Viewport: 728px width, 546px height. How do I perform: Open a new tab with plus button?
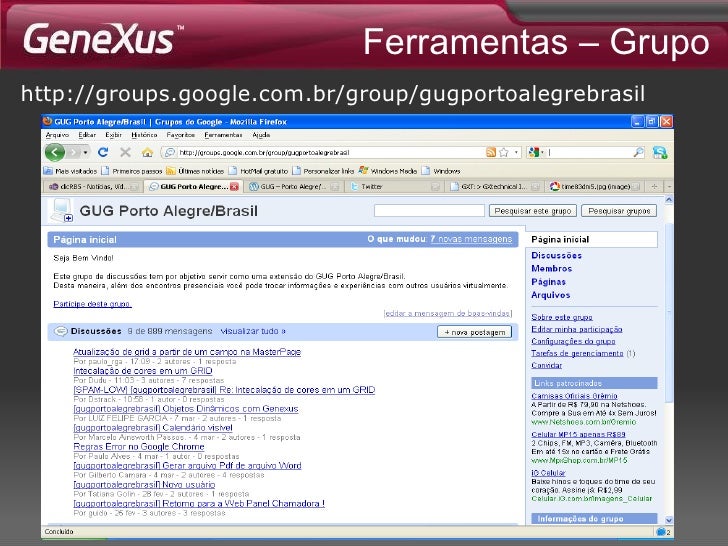654,187
